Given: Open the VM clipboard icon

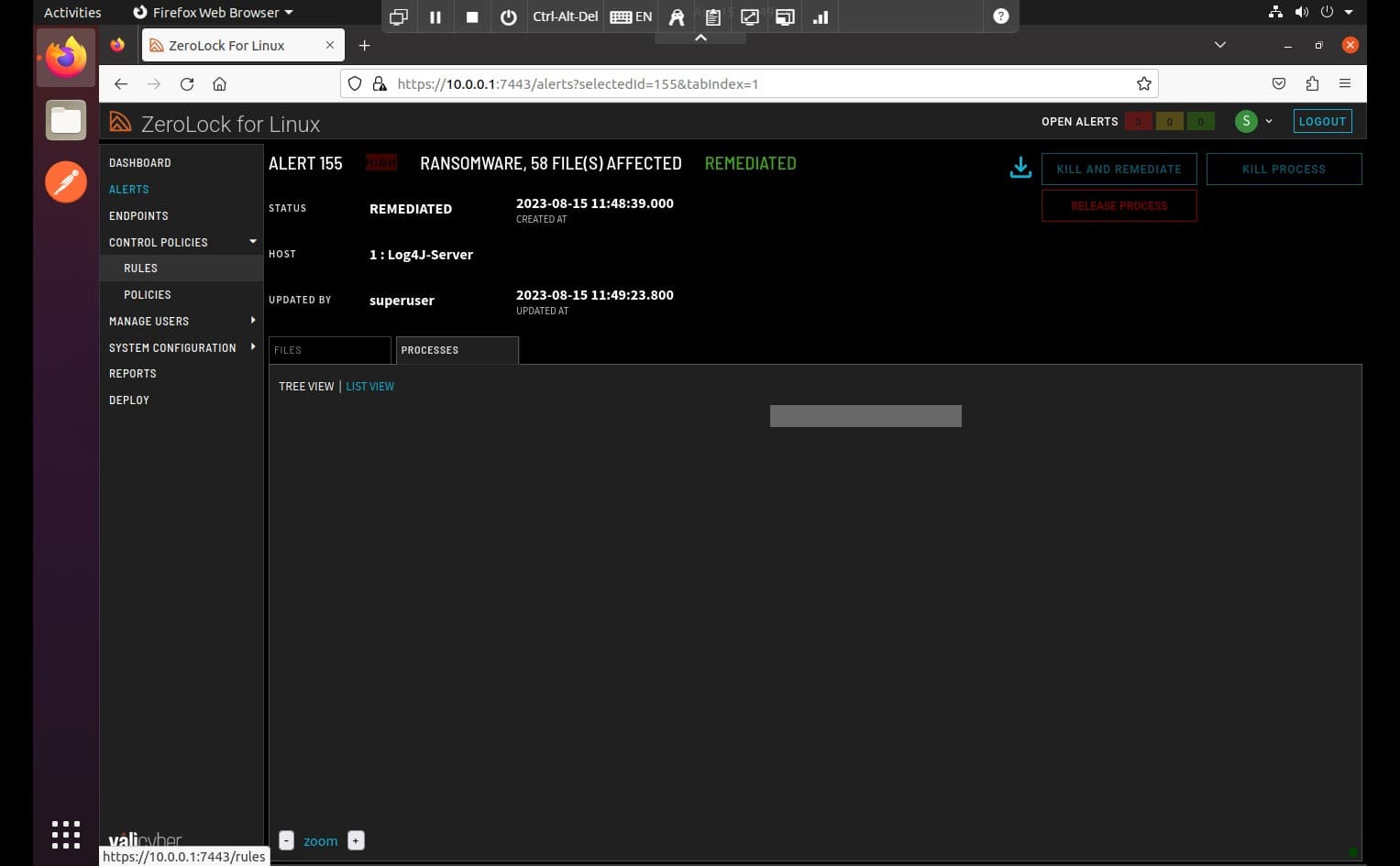Looking at the screenshot, I should tap(712, 16).
